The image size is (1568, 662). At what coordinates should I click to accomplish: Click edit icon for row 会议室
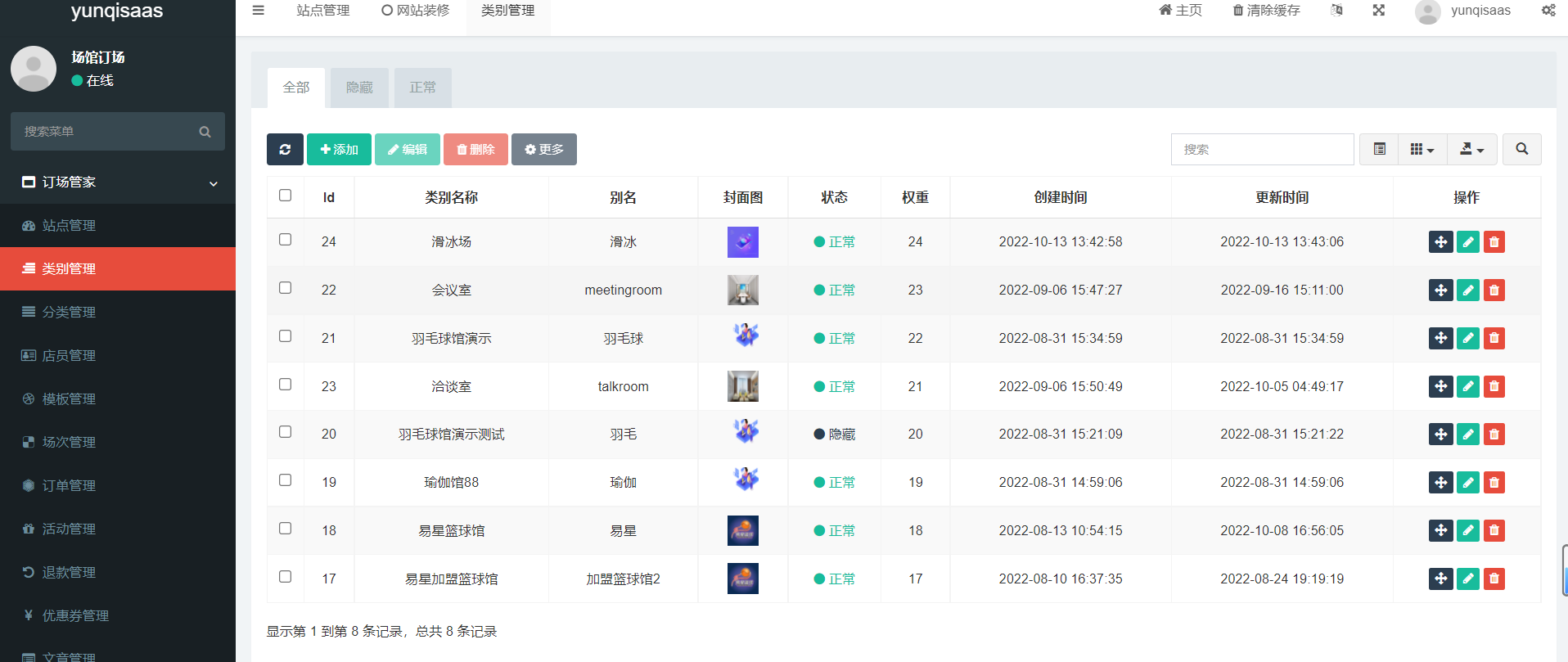click(x=1468, y=290)
